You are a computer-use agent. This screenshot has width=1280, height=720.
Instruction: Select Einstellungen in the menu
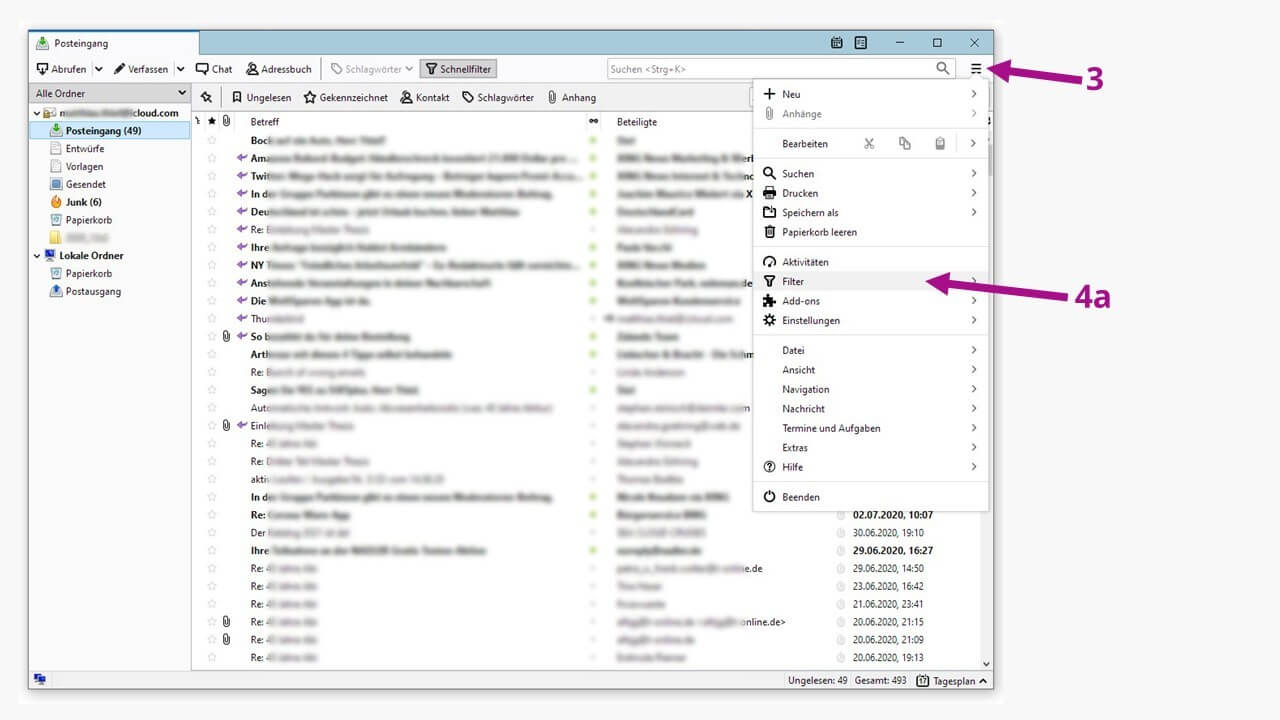tap(810, 321)
